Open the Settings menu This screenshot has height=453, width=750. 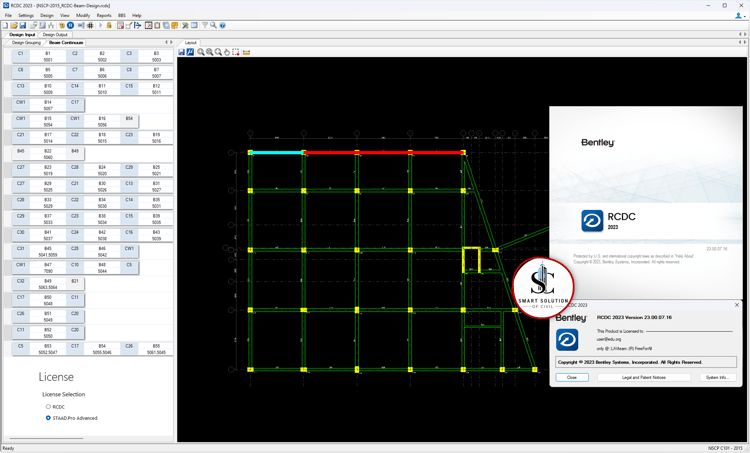26,15
